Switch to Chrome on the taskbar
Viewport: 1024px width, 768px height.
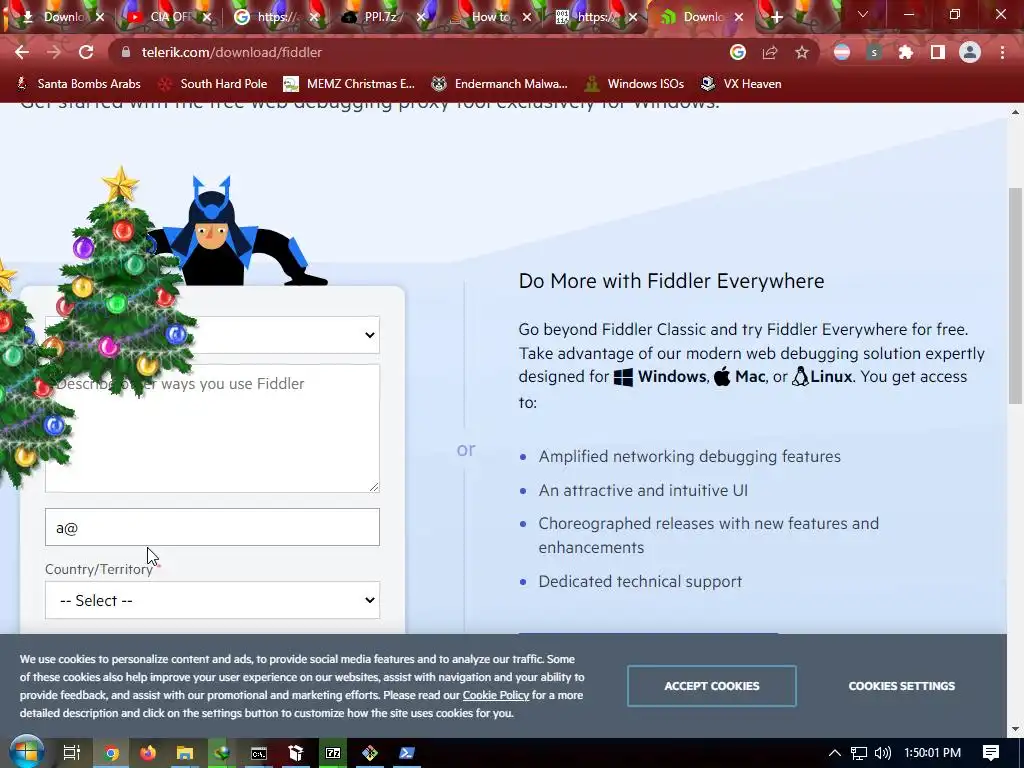[x=112, y=753]
